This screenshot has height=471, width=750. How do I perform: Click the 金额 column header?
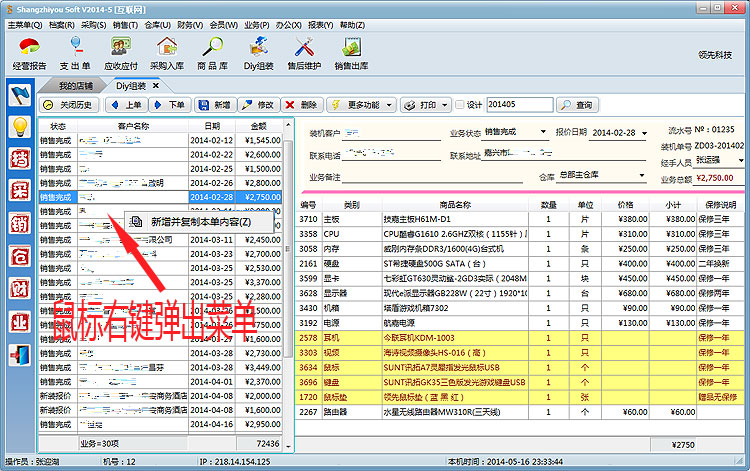coord(259,126)
